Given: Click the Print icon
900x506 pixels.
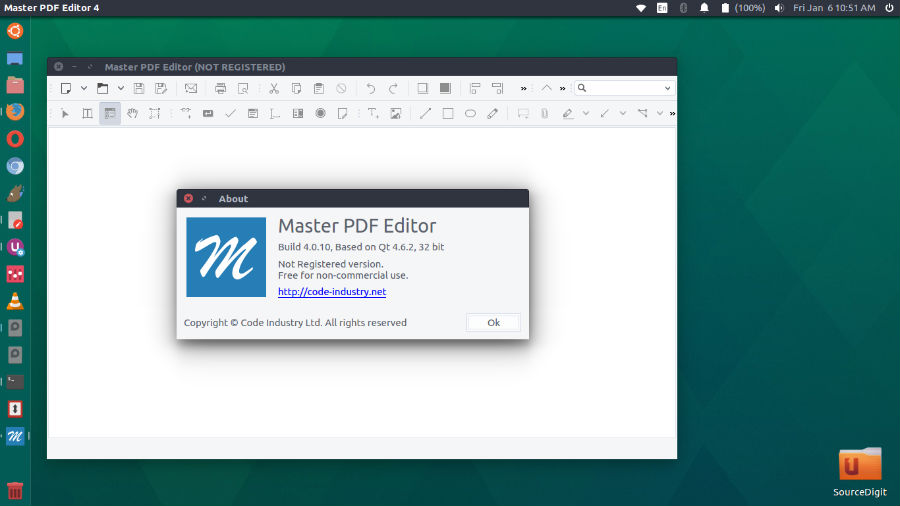Looking at the screenshot, I should [x=220, y=88].
